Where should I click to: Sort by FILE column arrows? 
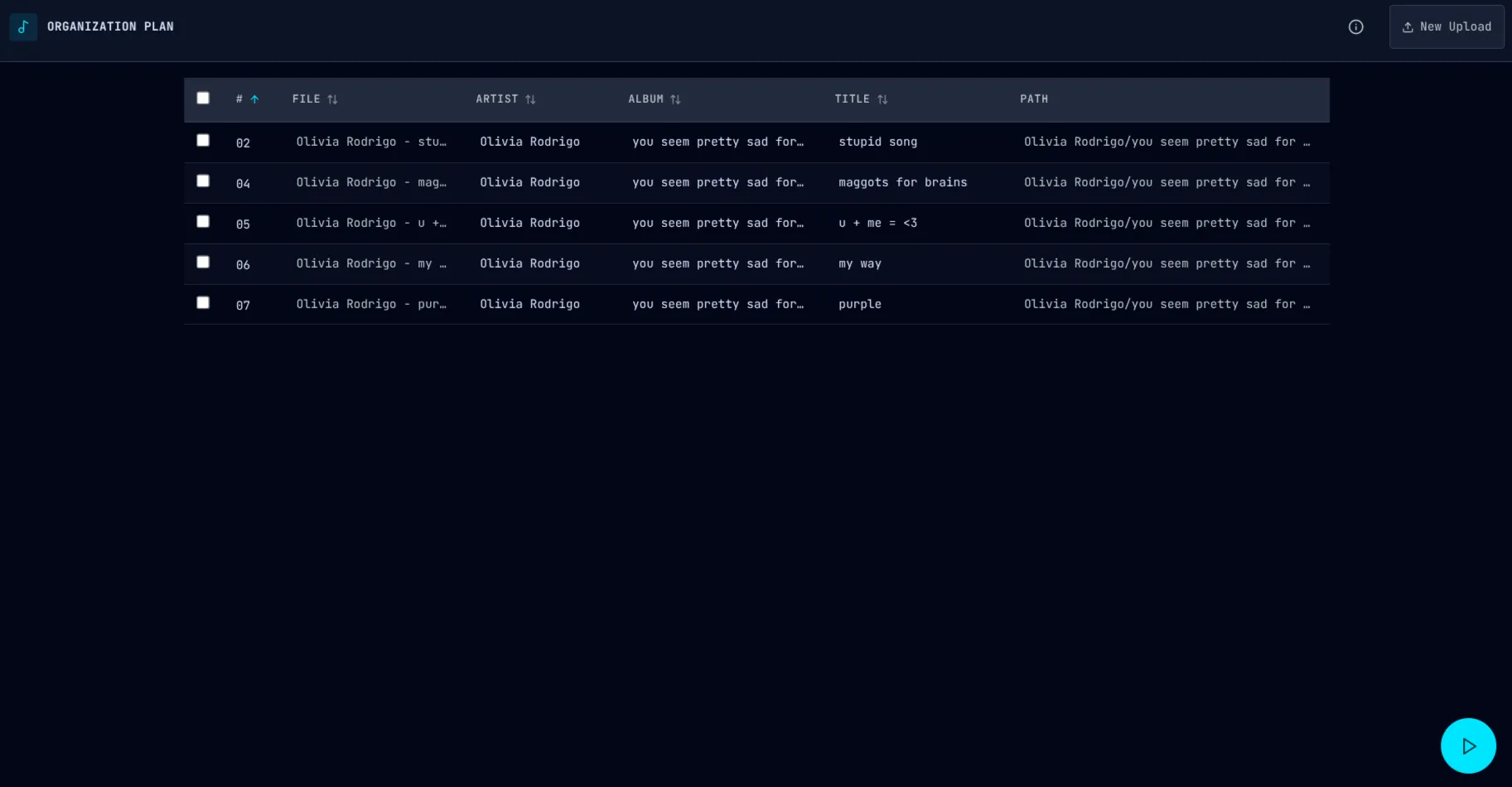coord(332,99)
